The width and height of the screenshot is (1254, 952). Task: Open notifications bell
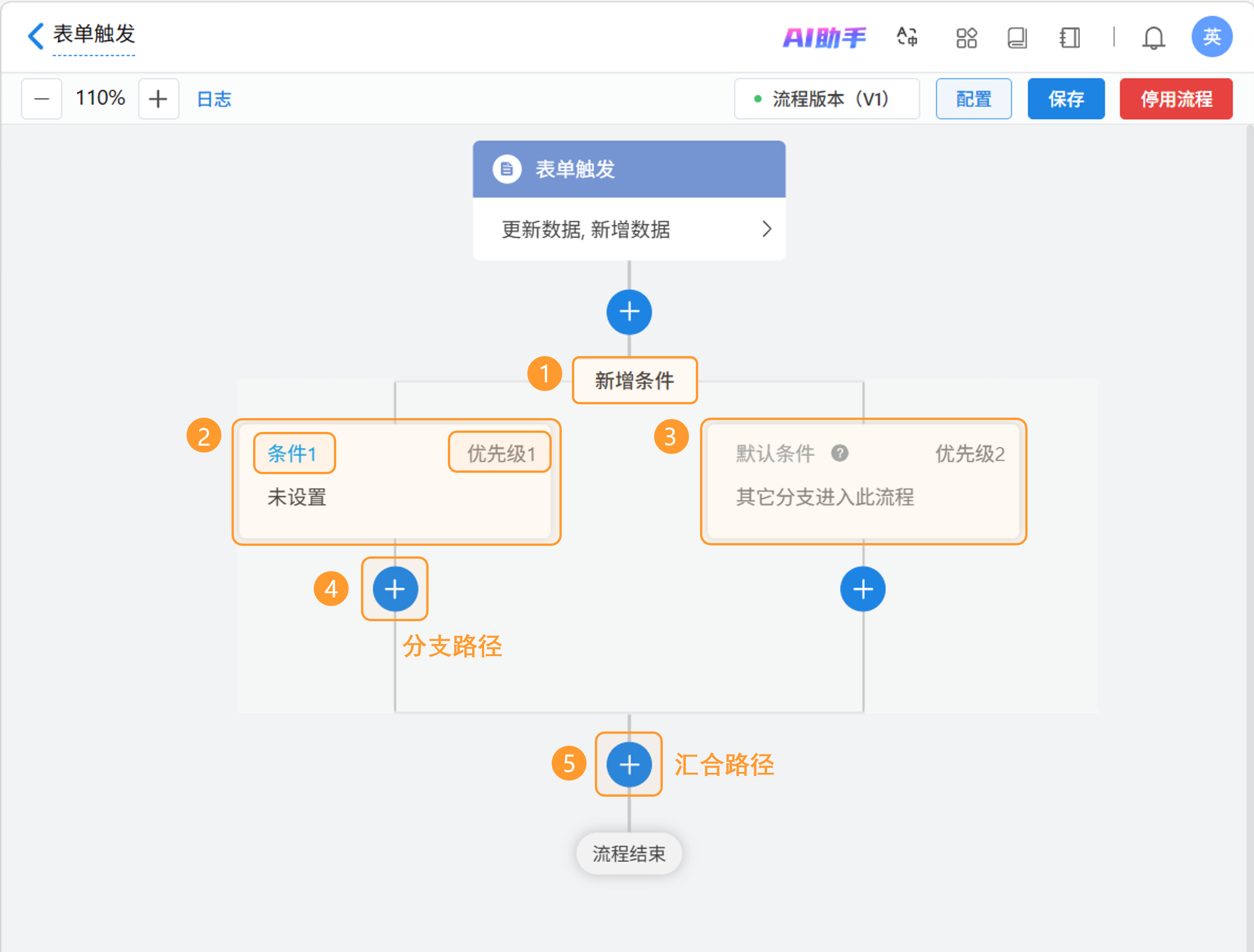pyautogui.click(x=1153, y=38)
